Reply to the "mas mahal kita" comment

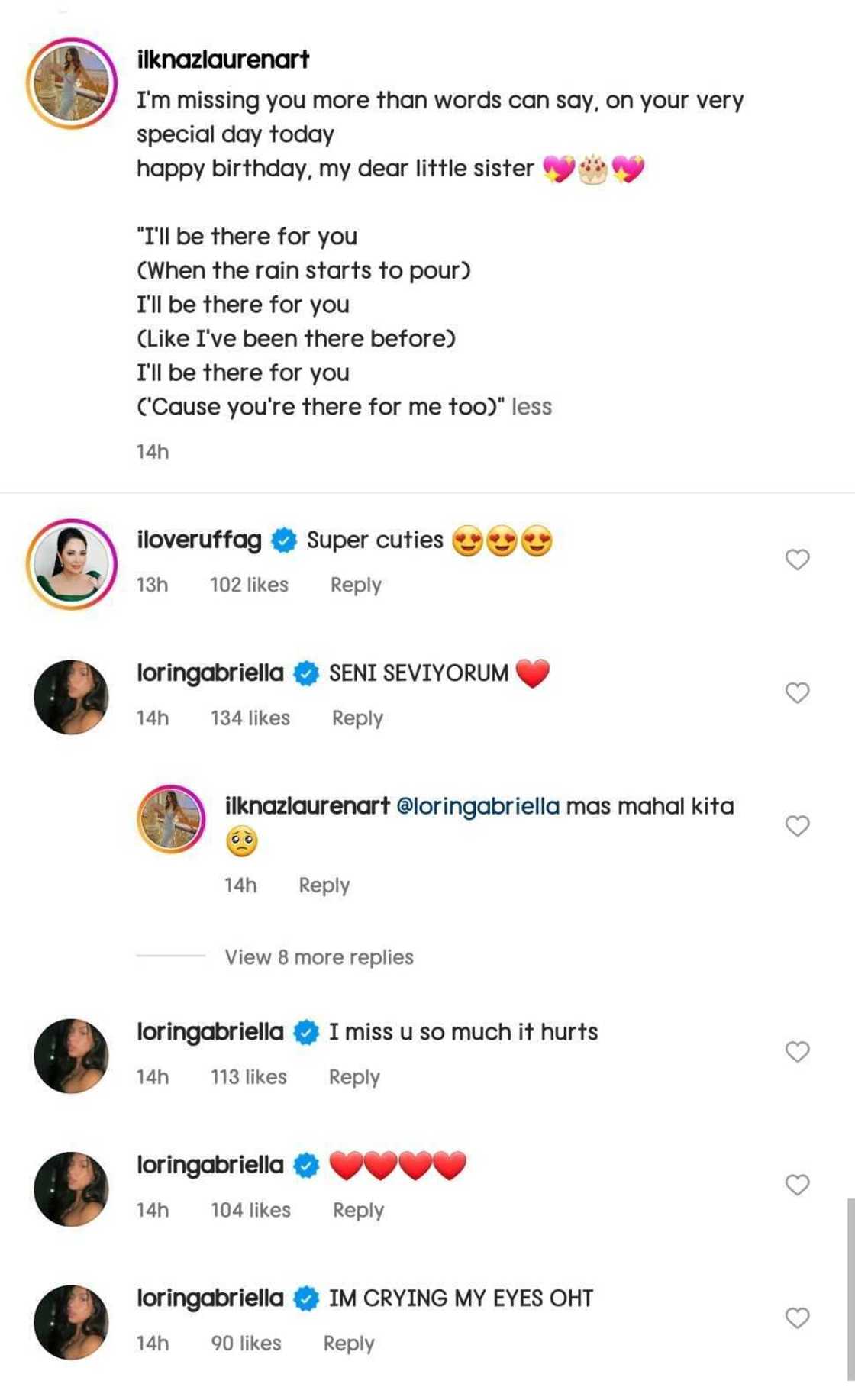point(324,885)
